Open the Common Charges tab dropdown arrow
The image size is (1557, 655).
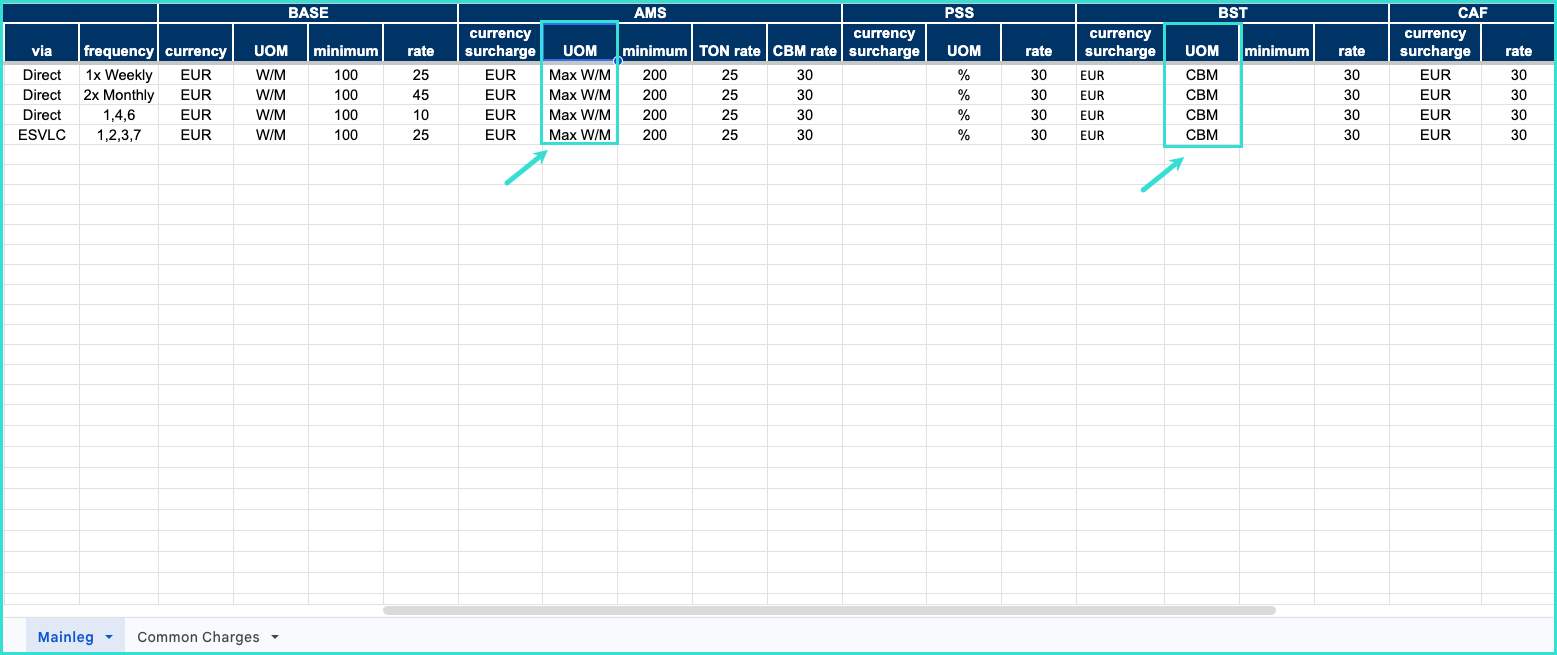click(x=275, y=637)
